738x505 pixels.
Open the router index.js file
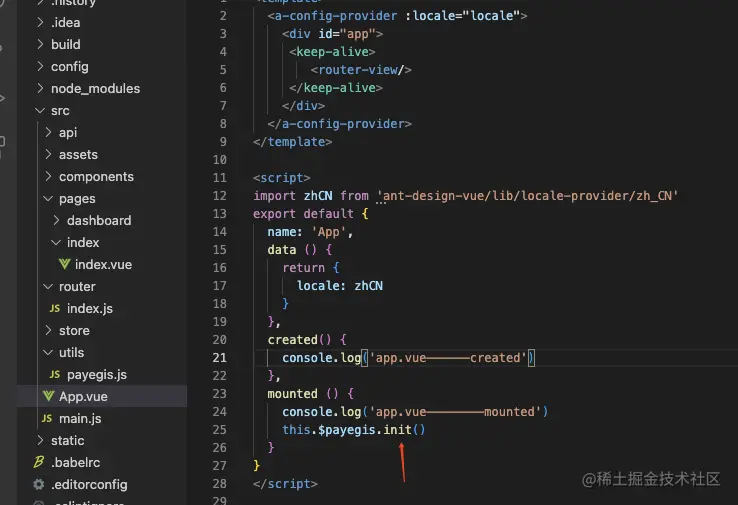(90, 309)
